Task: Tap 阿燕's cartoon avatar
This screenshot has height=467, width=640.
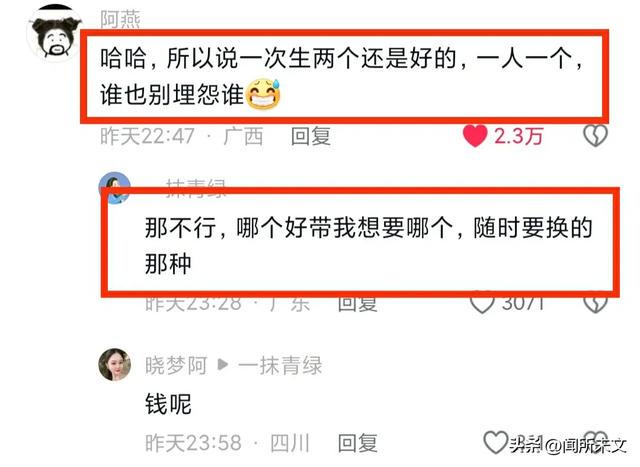Action: [x=53, y=33]
